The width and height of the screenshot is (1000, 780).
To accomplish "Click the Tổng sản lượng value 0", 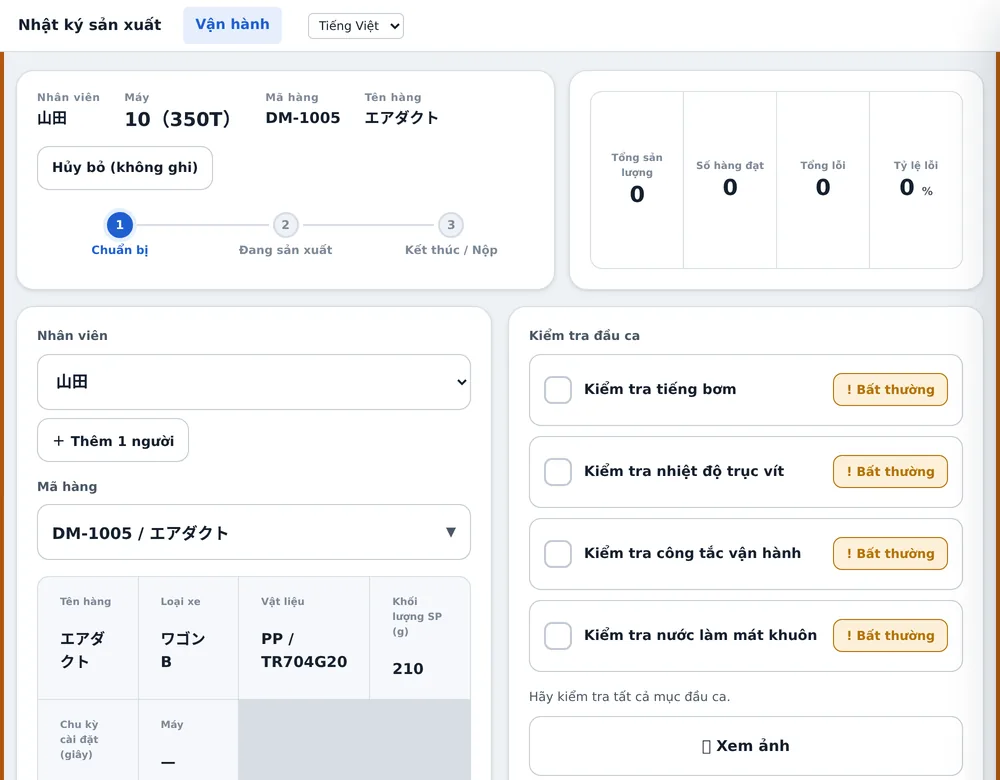I will (x=636, y=195).
